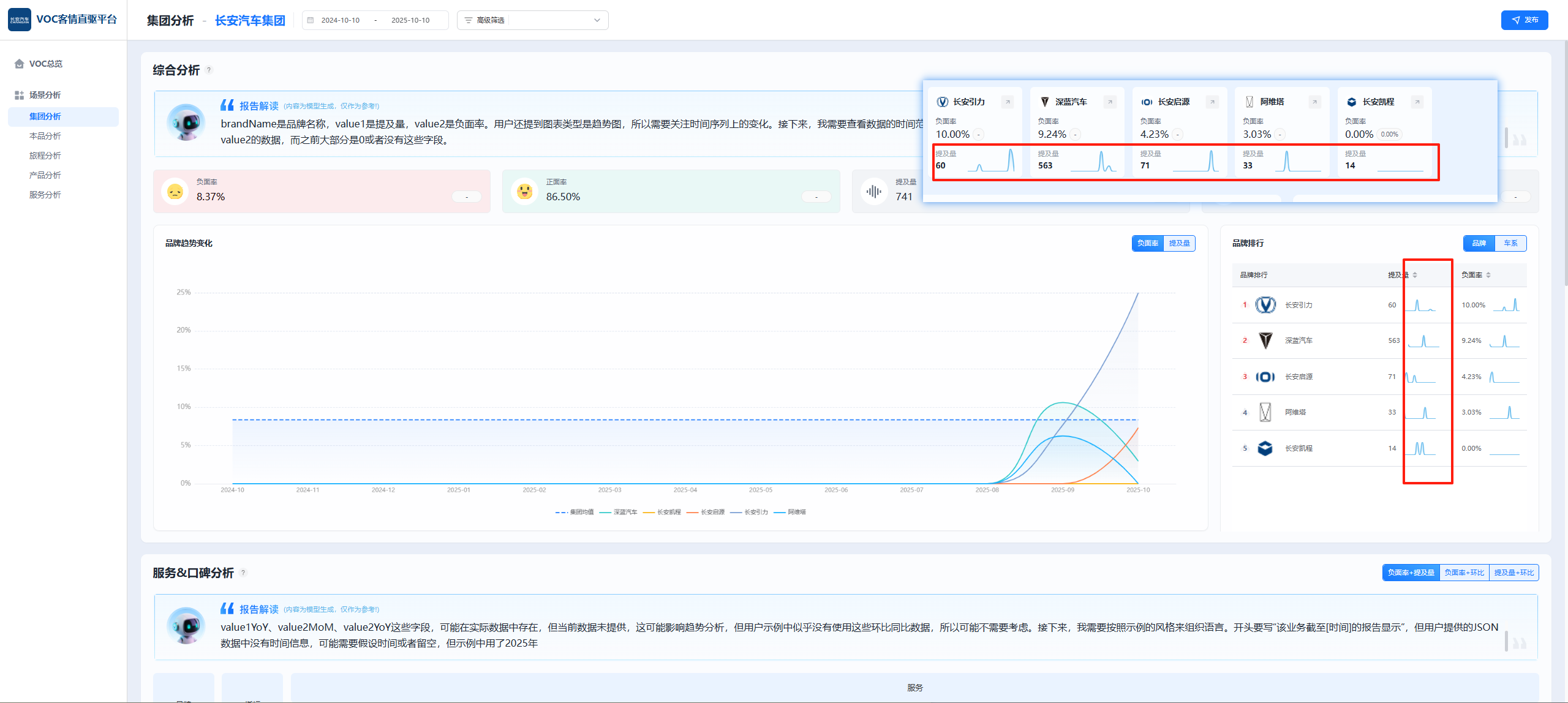Click the calendar icon in date range
The height and width of the screenshot is (703, 1568).
311,20
